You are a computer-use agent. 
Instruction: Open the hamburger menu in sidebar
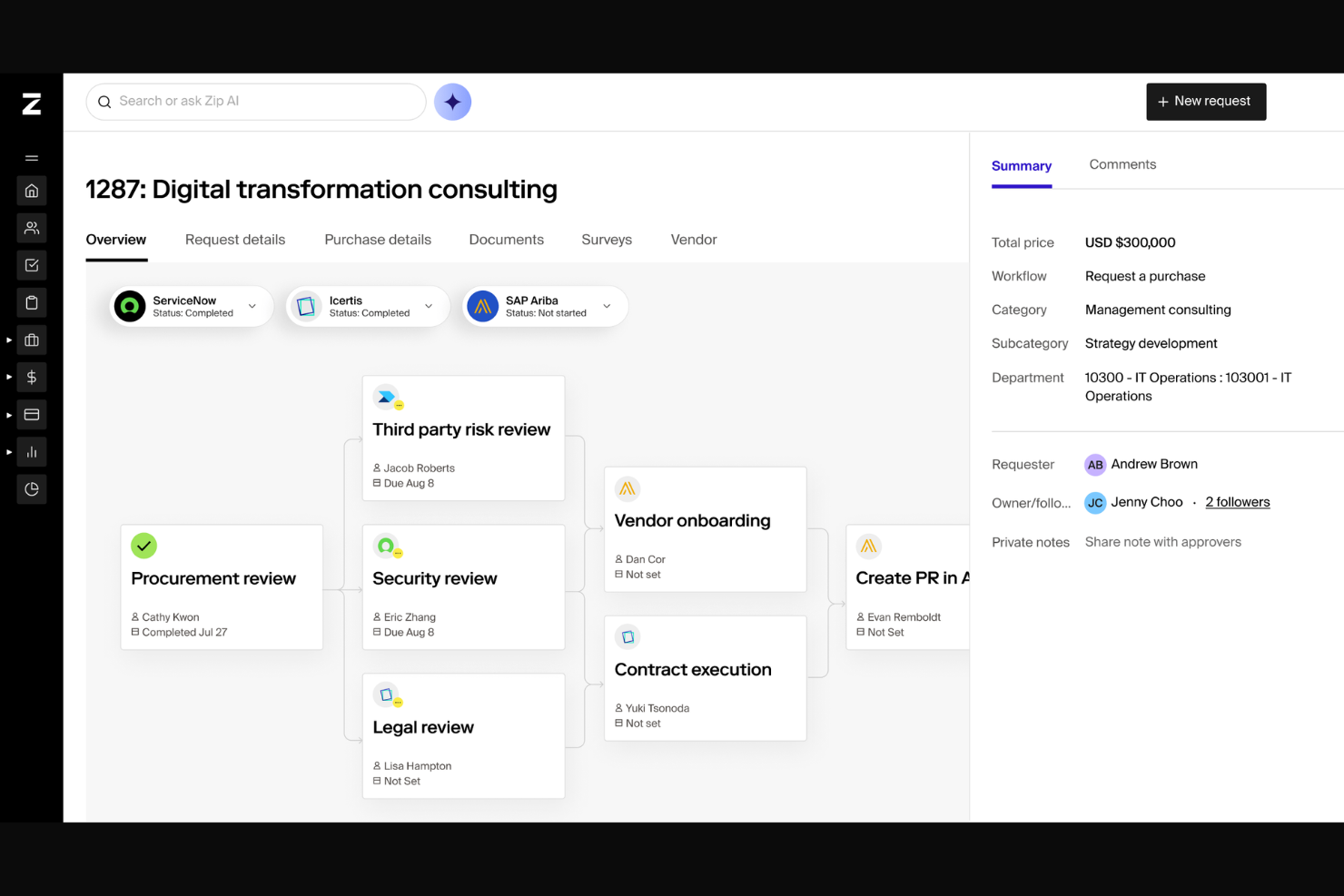coord(32,158)
